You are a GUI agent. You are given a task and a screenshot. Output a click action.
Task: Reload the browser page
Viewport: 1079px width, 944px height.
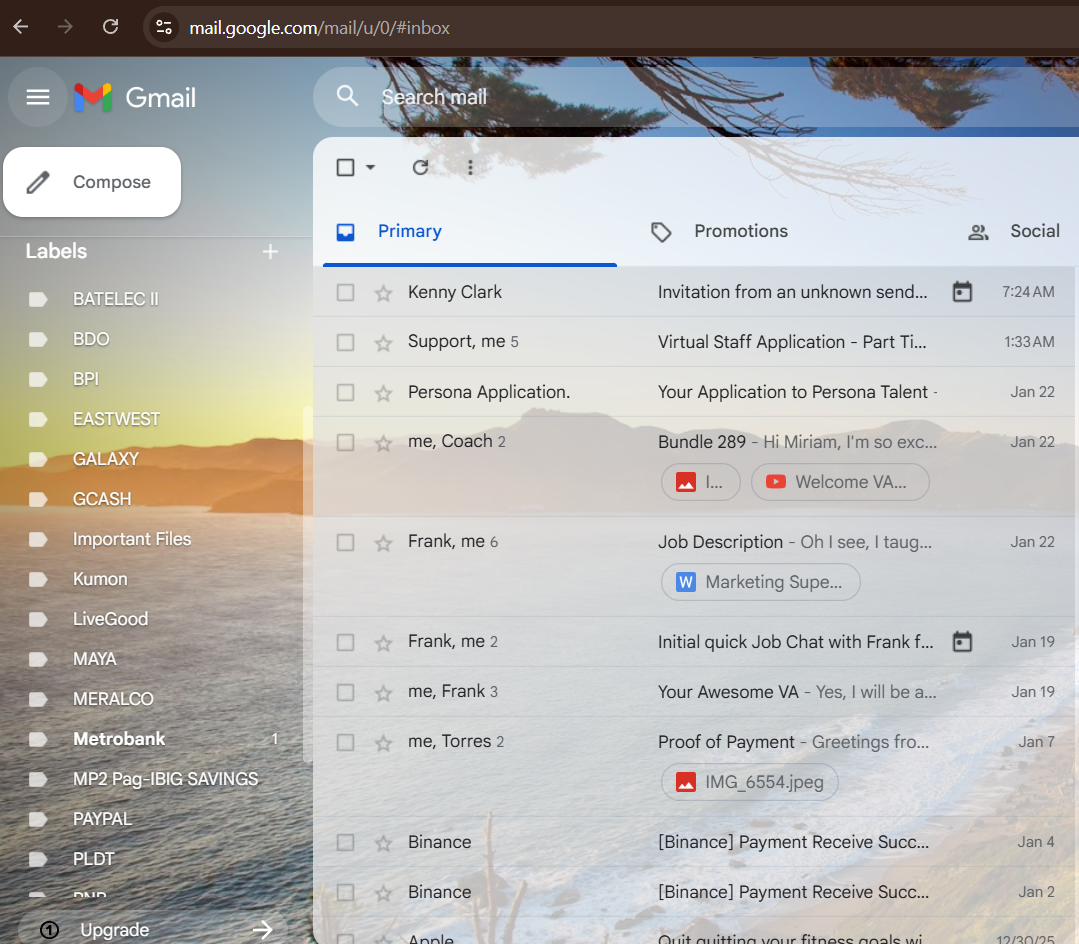point(110,27)
